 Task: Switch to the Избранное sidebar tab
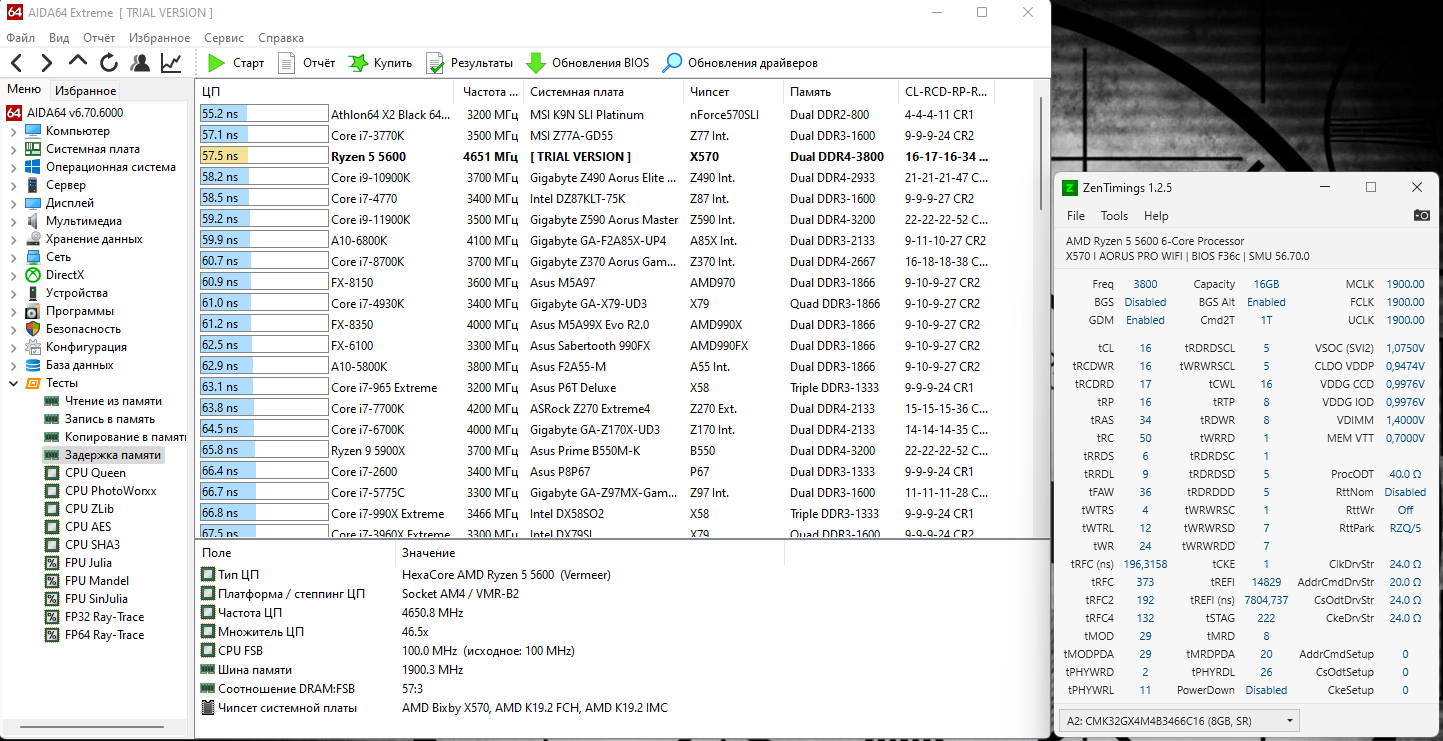pos(86,90)
